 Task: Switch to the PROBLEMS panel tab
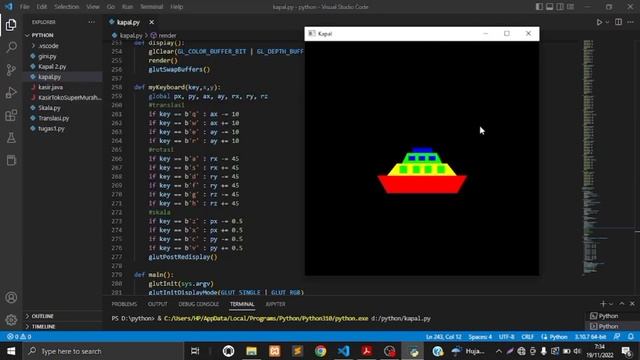tap(124, 304)
